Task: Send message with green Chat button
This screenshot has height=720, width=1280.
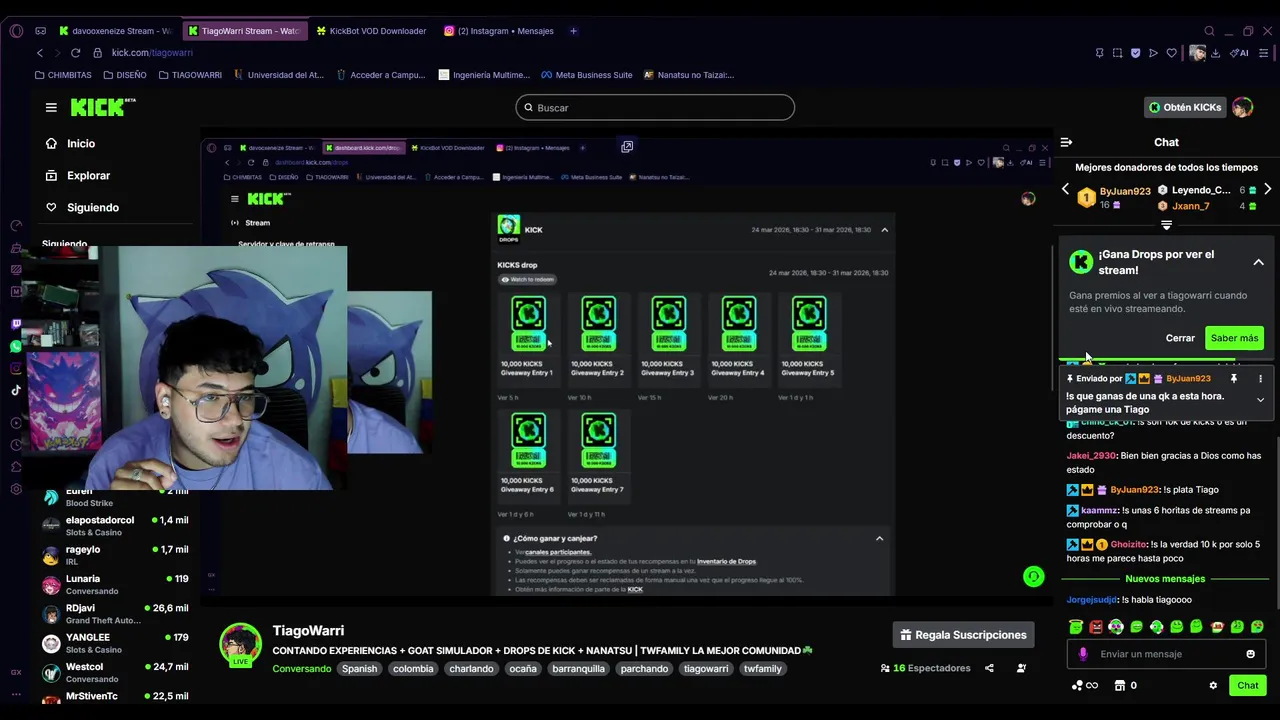Action: point(1247,685)
